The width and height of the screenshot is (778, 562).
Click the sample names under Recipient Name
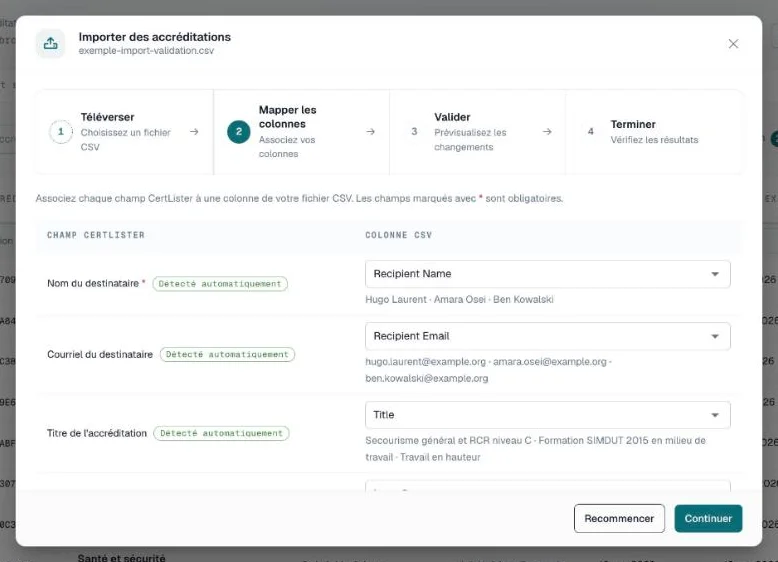(459, 300)
